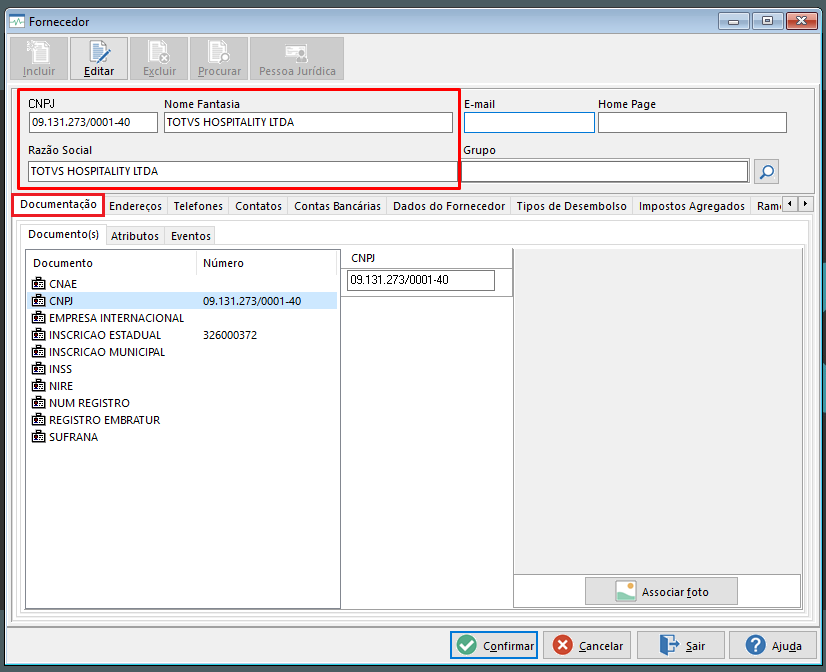The width and height of the screenshot is (826, 672).
Task: Select the INSCRICAO ESTADUAL document icon
Action: (38, 335)
